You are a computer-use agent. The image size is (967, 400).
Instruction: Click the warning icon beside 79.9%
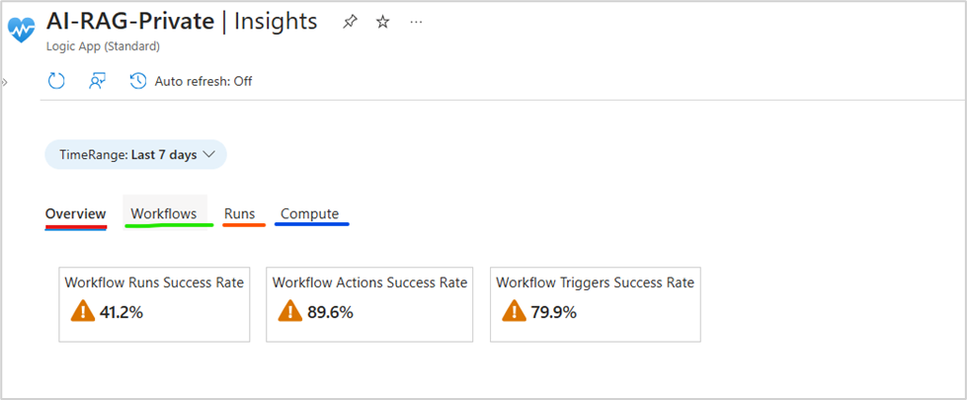514,311
